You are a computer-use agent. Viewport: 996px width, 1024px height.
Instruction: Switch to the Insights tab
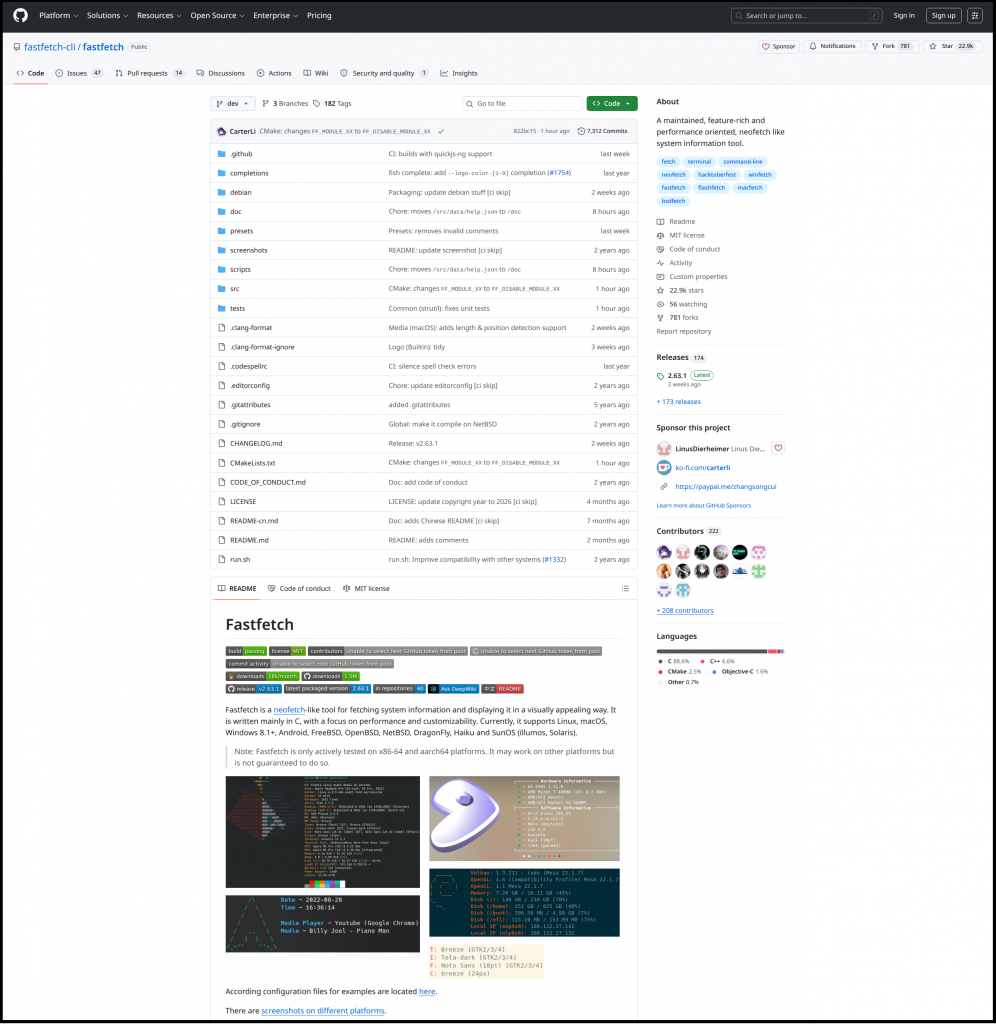point(459,73)
